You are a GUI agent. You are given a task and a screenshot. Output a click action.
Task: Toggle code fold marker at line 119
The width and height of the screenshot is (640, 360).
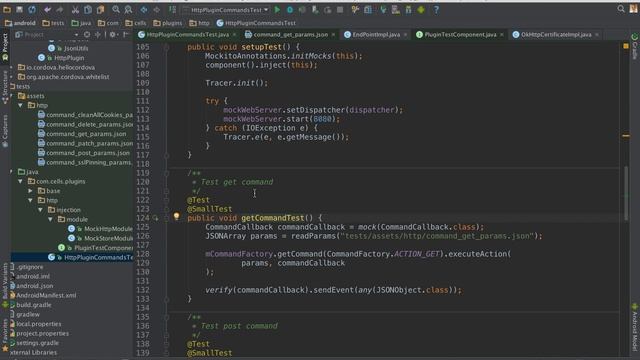(x=167, y=173)
